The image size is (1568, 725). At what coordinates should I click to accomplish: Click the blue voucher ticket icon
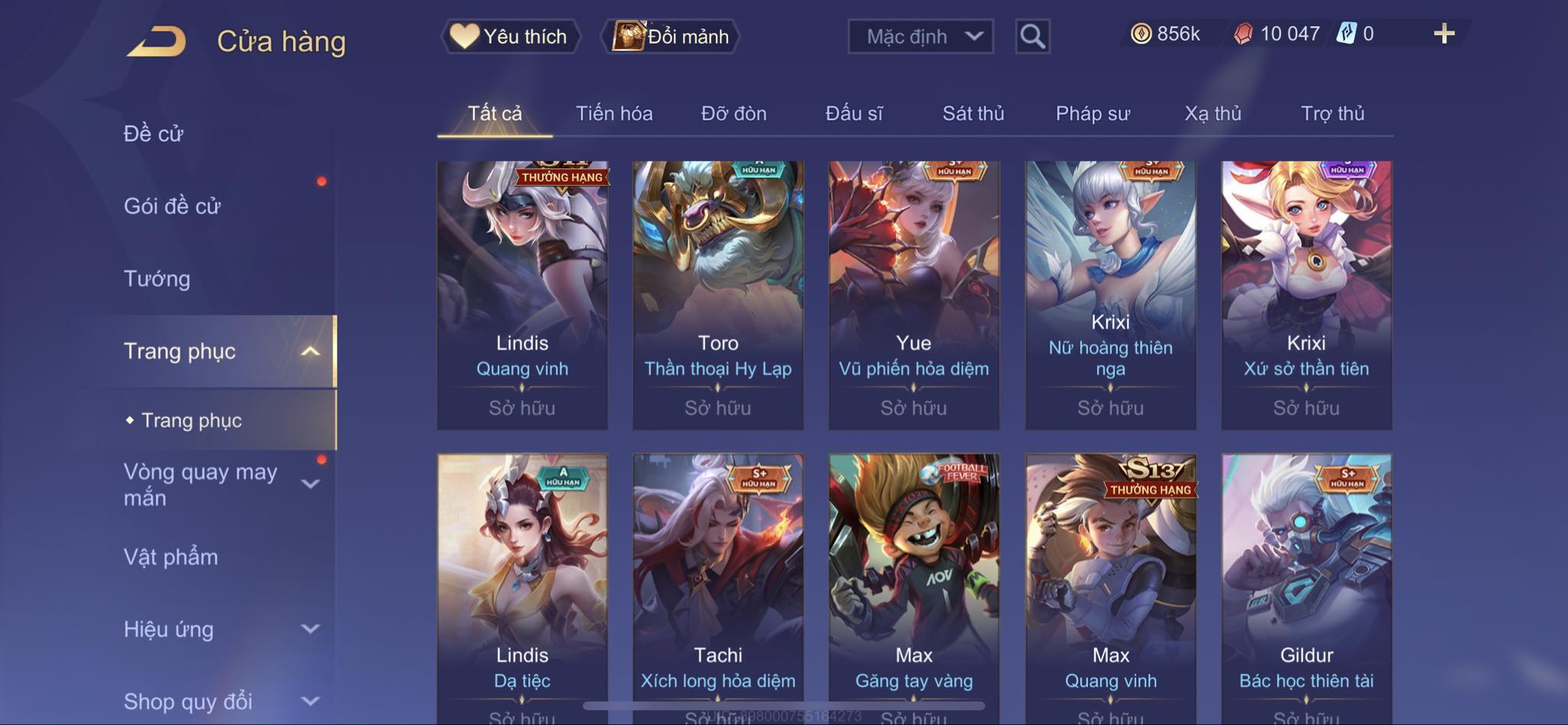click(x=1346, y=34)
